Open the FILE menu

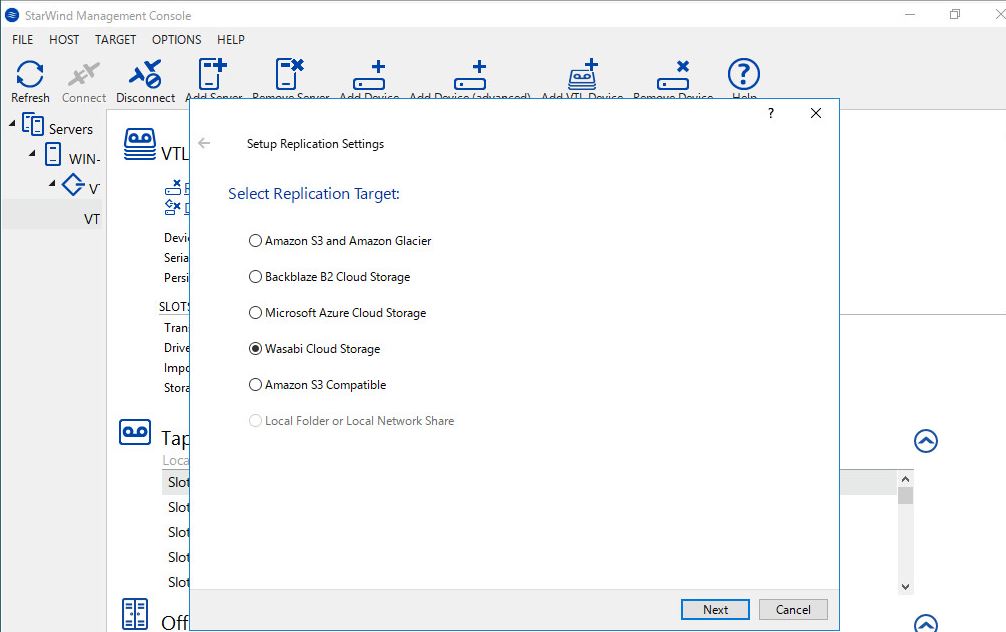click(x=22, y=39)
